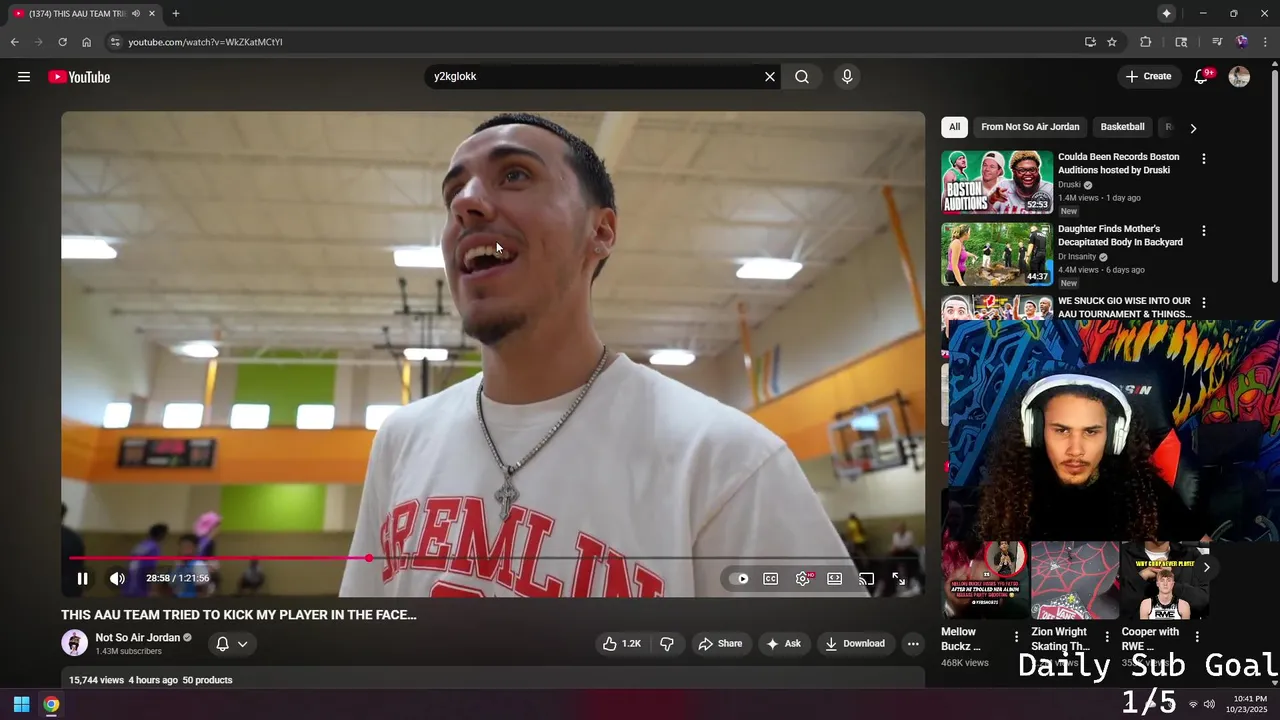
Task: Mute the video volume
Action: click(117, 578)
